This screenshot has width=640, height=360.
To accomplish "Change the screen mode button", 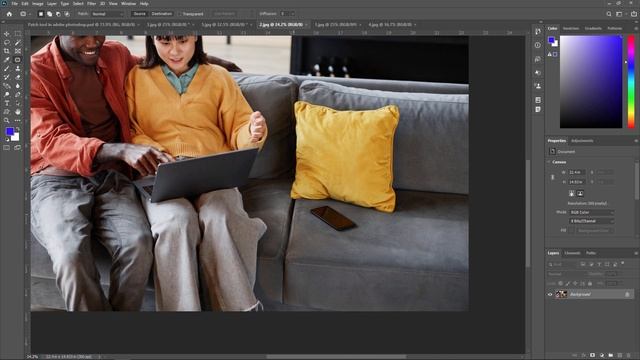I will (18, 148).
